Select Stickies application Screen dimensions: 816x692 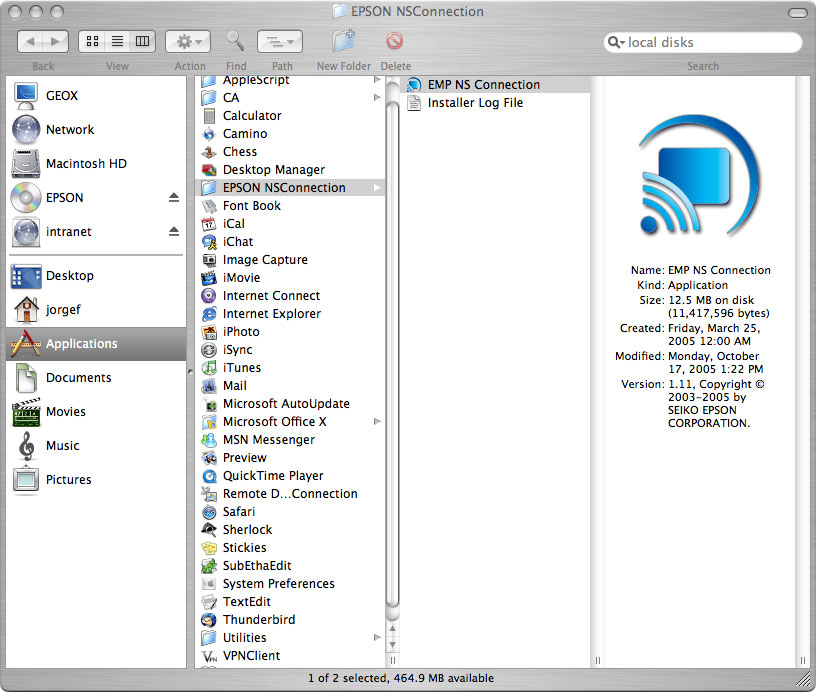(x=290, y=547)
